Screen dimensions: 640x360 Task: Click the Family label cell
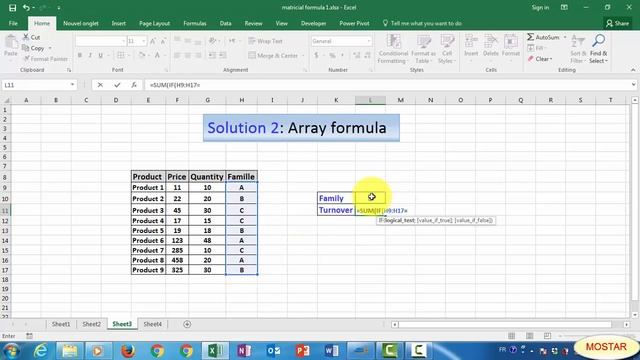coord(336,198)
